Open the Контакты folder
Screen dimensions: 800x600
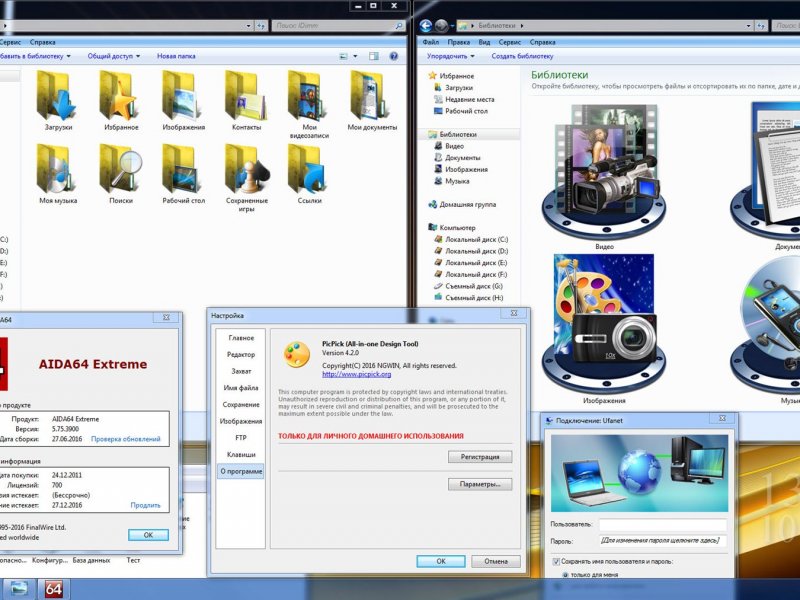pyautogui.click(x=246, y=101)
